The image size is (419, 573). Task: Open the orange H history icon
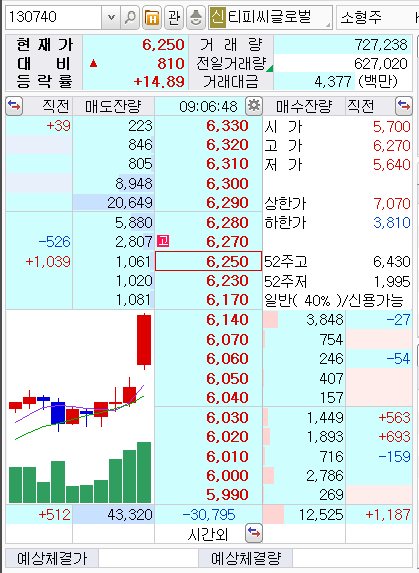coord(152,17)
